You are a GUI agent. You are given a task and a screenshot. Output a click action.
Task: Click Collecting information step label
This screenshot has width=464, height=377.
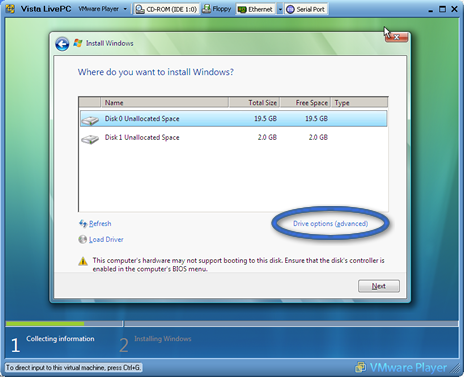(60, 339)
